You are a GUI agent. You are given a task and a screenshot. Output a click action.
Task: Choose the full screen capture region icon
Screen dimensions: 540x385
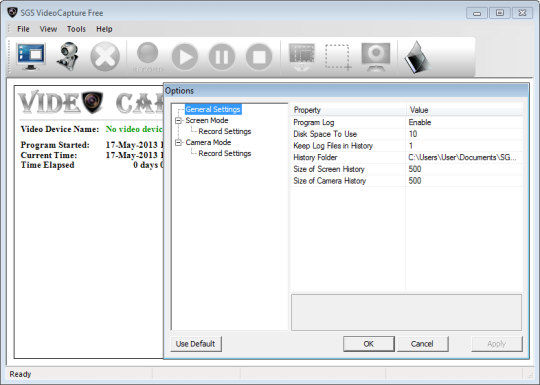tap(302, 57)
